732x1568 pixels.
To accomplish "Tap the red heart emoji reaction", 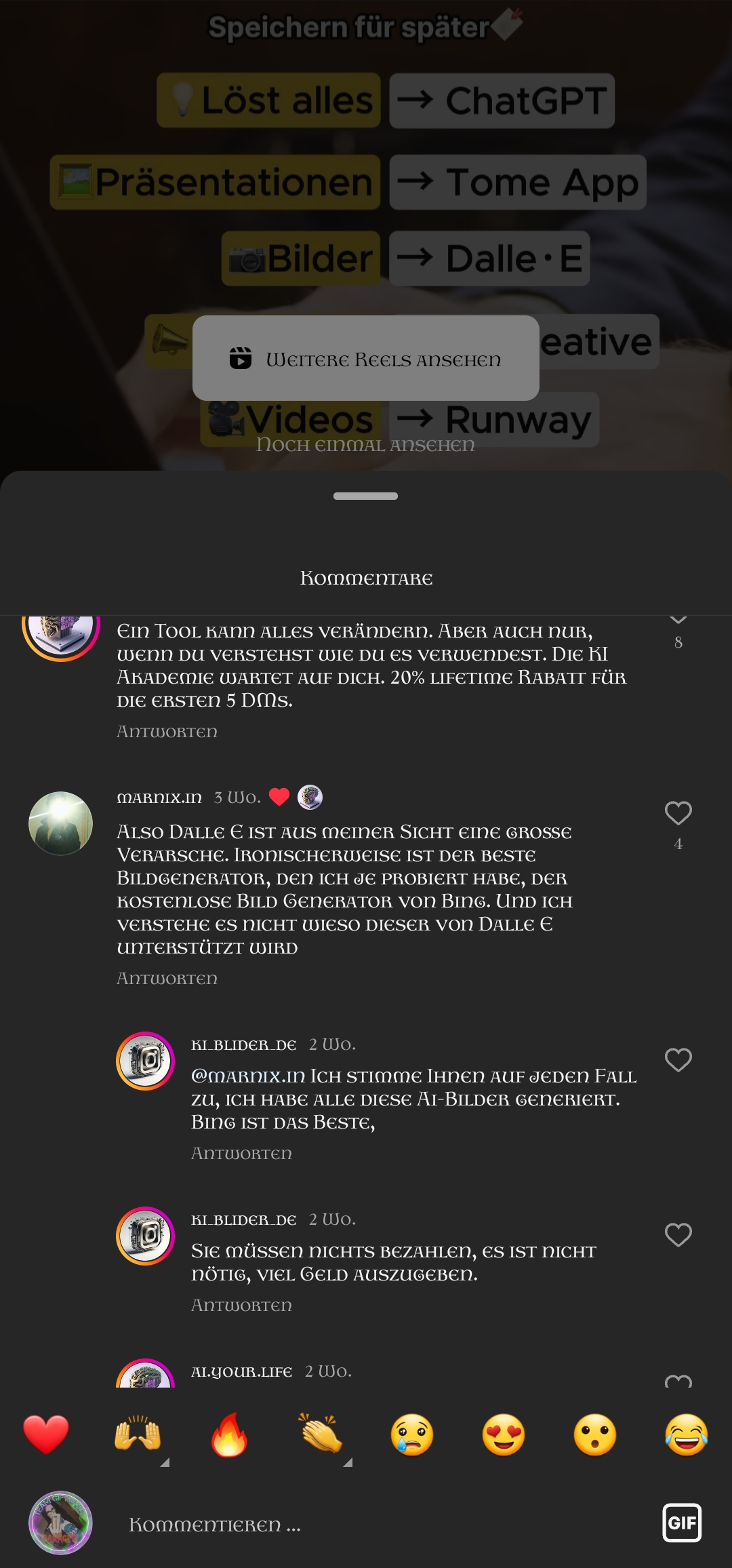I will [x=46, y=1435].
